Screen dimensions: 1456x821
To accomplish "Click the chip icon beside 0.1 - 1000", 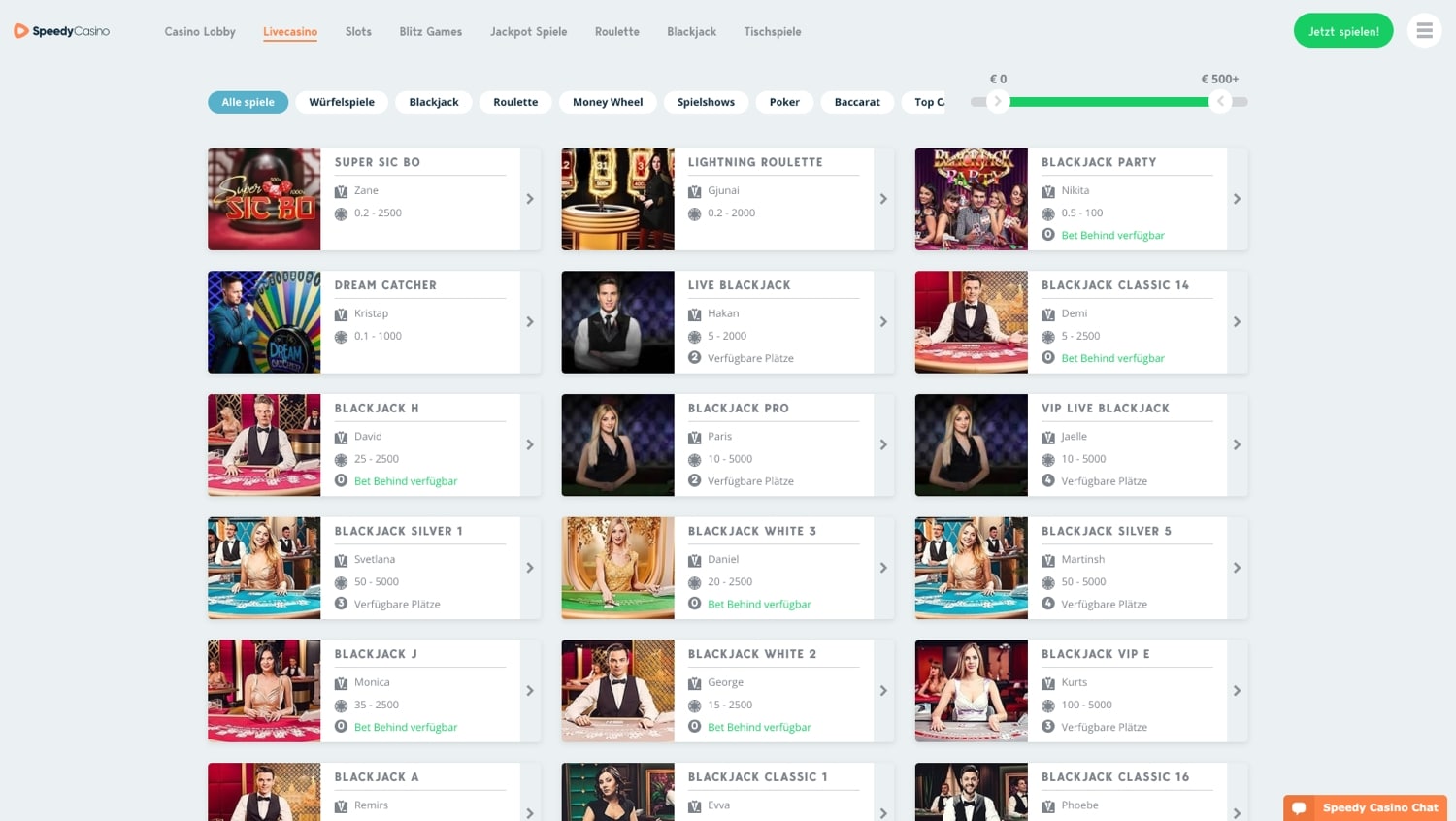I will (341, 337).
